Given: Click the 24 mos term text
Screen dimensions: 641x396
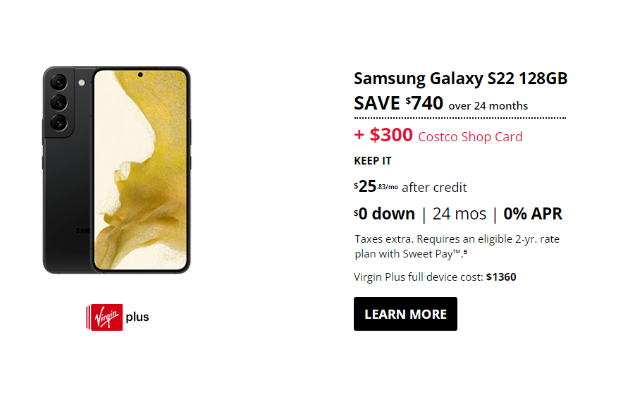Looking at the screenshot, I should pos(459,214).
